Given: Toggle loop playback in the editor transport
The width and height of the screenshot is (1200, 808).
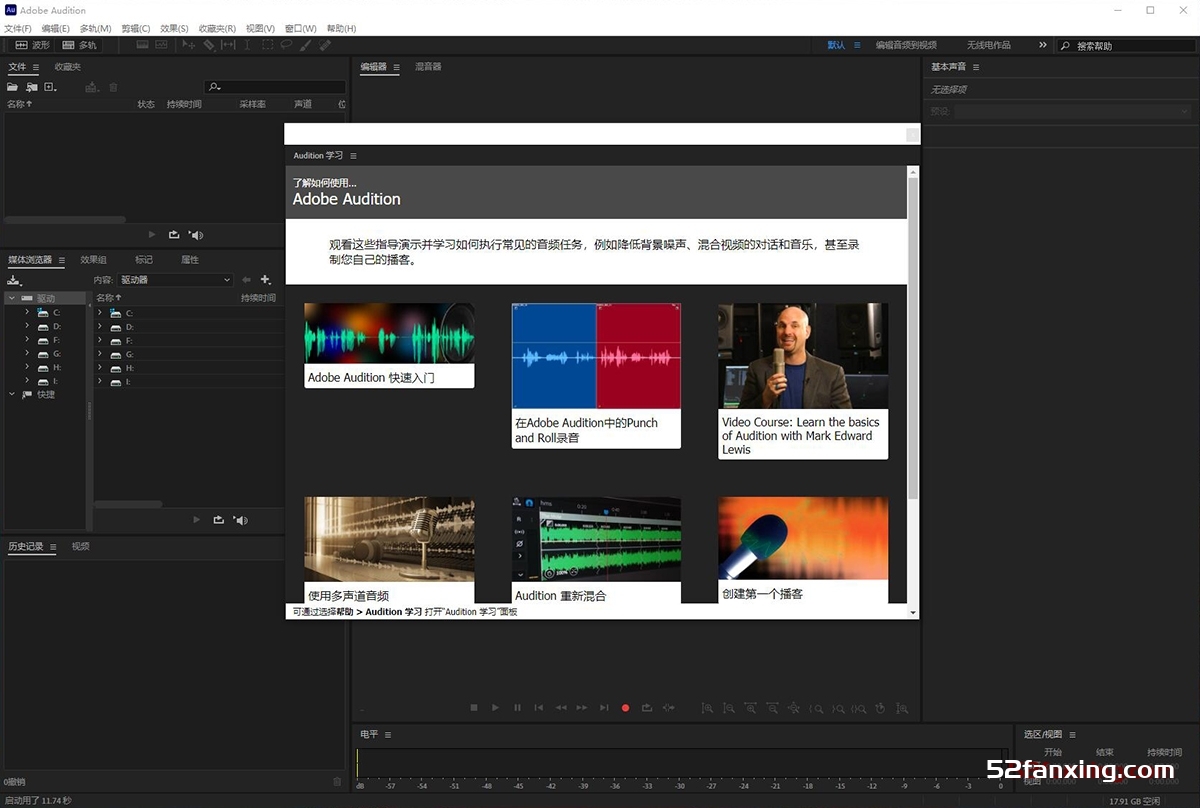Looking at the screenshot, I should tap(647, 708).
